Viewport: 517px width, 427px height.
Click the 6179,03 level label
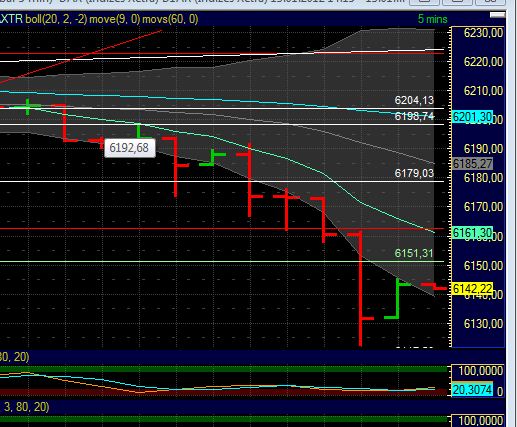pyautogui.click(x=414, y=173)
